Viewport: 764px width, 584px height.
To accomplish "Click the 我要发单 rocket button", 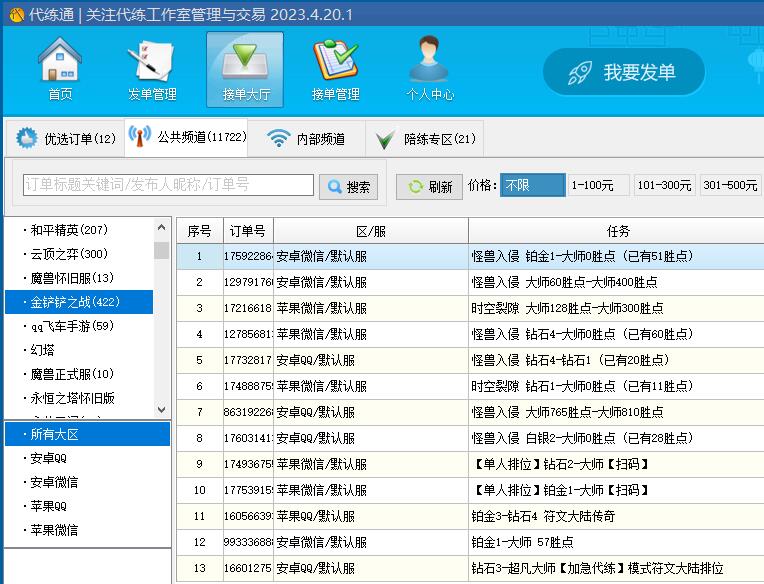I will click(x=624, y=72).
